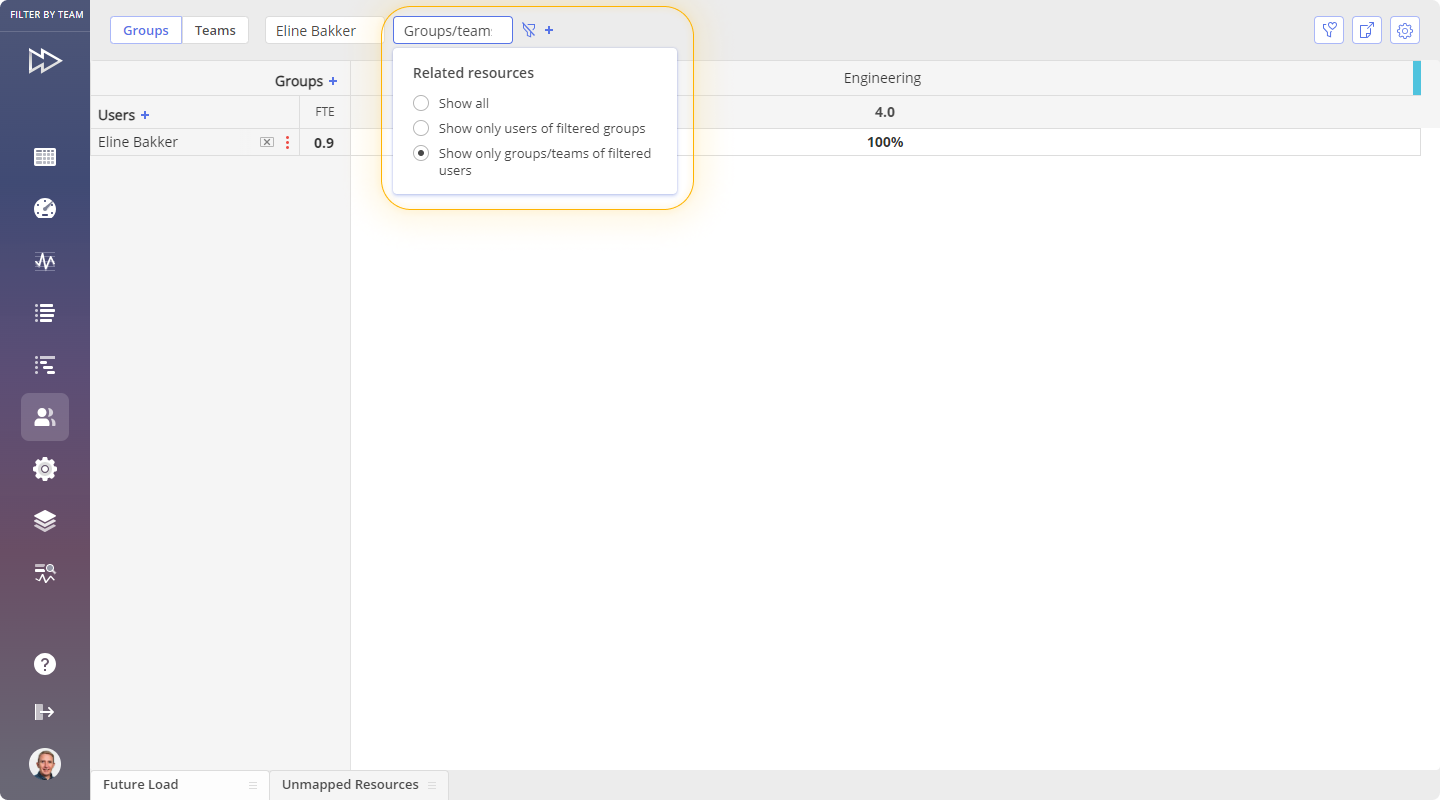Click the logout icon in sidebar

point(45,712)
